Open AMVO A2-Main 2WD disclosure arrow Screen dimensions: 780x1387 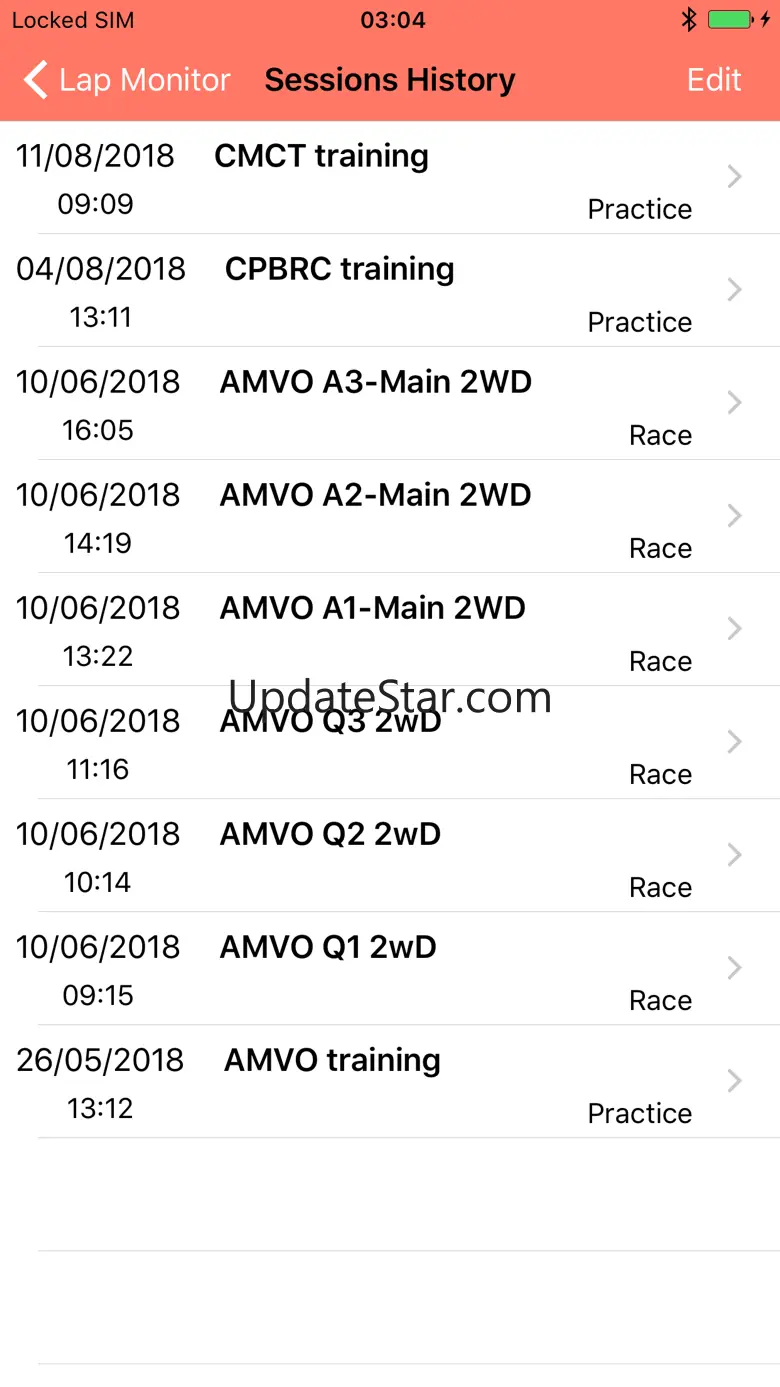tap(735, 516)
